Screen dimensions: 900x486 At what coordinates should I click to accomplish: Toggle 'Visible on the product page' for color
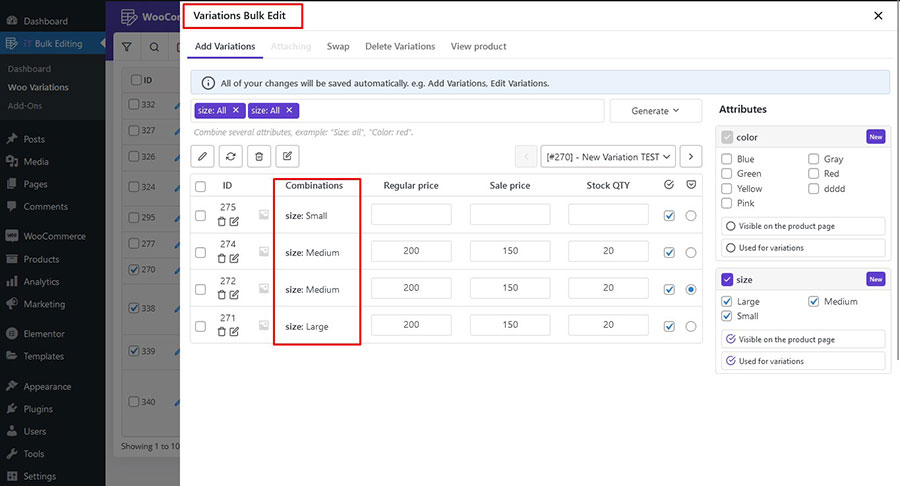tap(803, 226)
